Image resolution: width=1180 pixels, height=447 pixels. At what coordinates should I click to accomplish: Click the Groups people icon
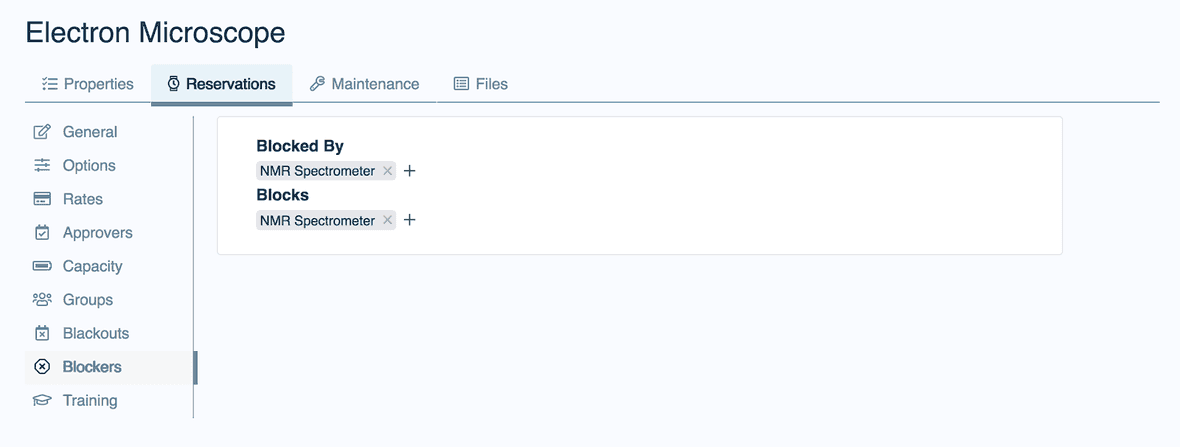point(42,300)
